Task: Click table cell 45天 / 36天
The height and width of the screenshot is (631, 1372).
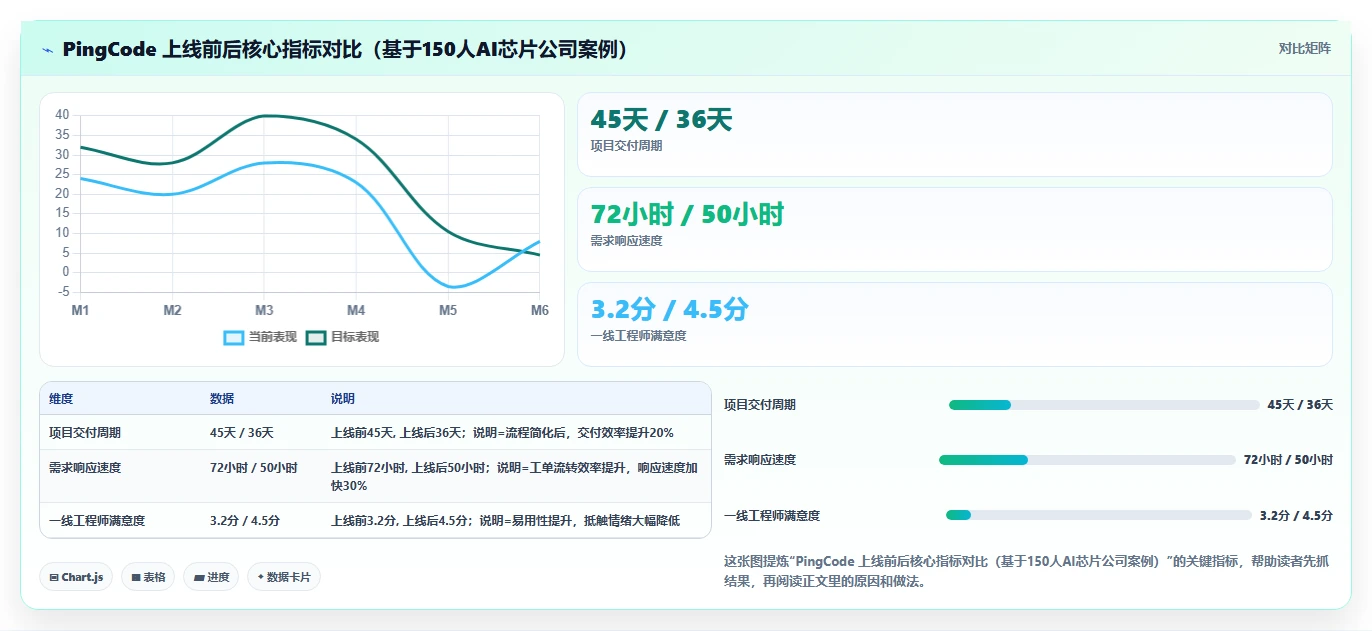Action: tap(242, 433)
